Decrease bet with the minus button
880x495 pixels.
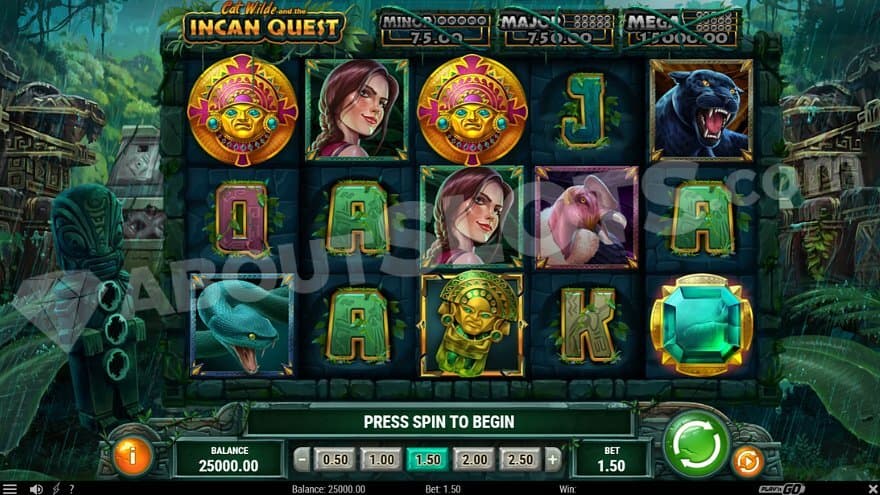pos(302,460)
